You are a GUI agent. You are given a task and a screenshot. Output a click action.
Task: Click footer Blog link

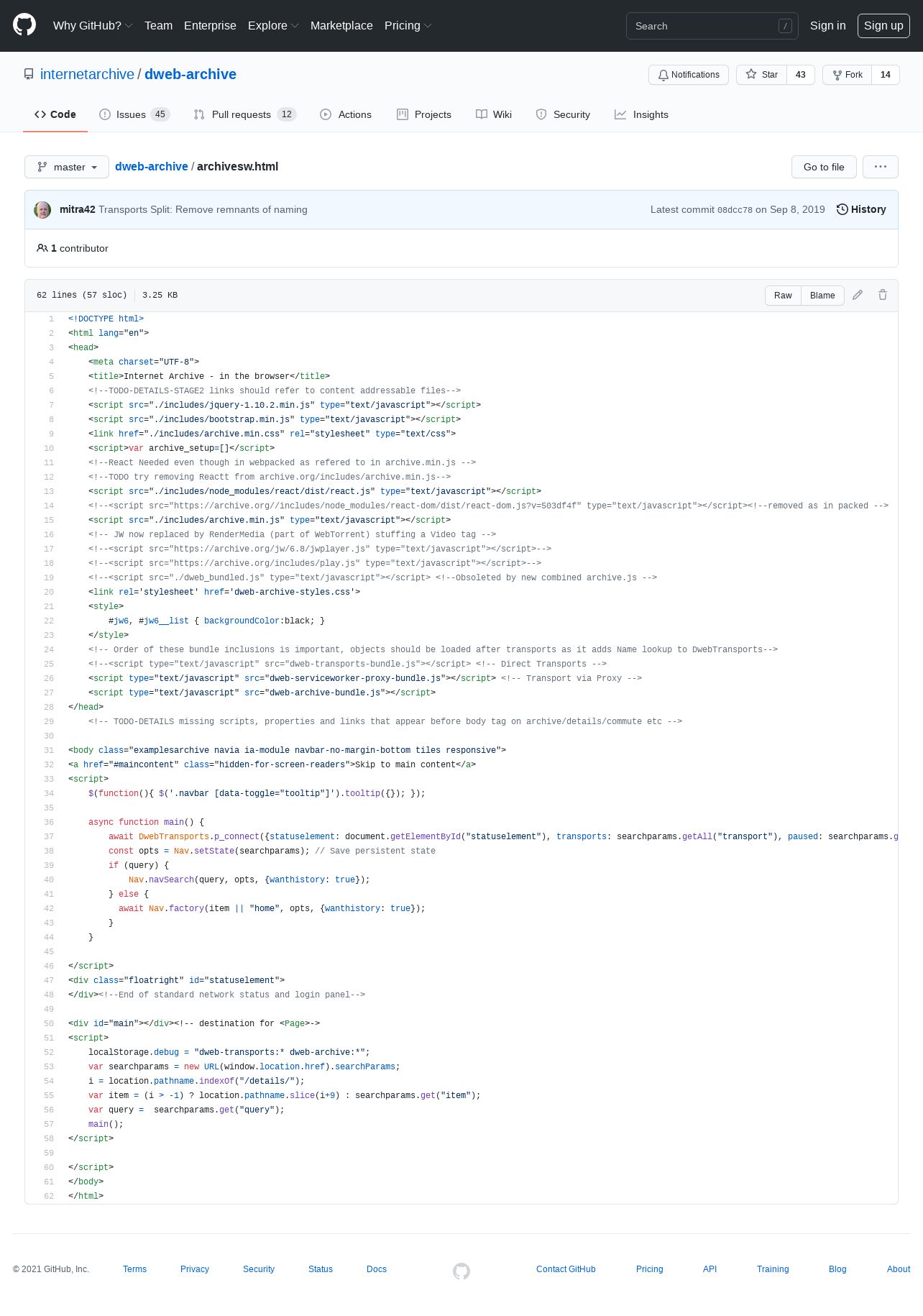click(837, 1269)
